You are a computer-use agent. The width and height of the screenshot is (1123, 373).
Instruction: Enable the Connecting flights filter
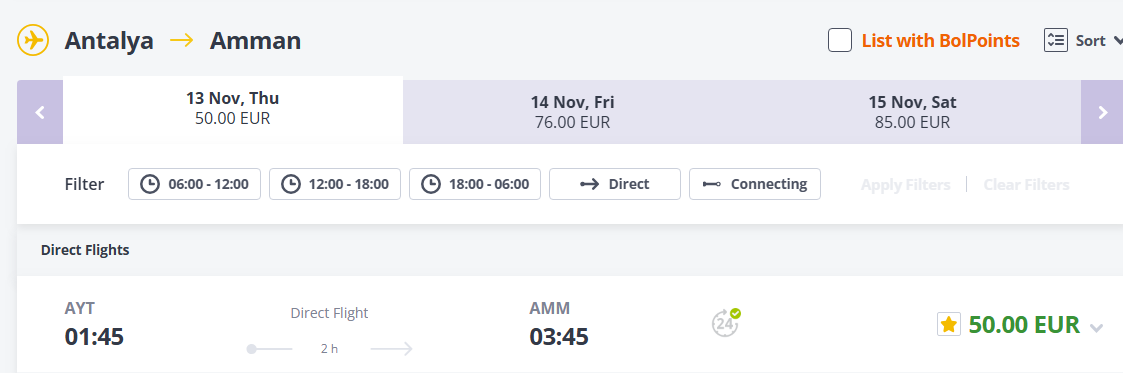755,184
